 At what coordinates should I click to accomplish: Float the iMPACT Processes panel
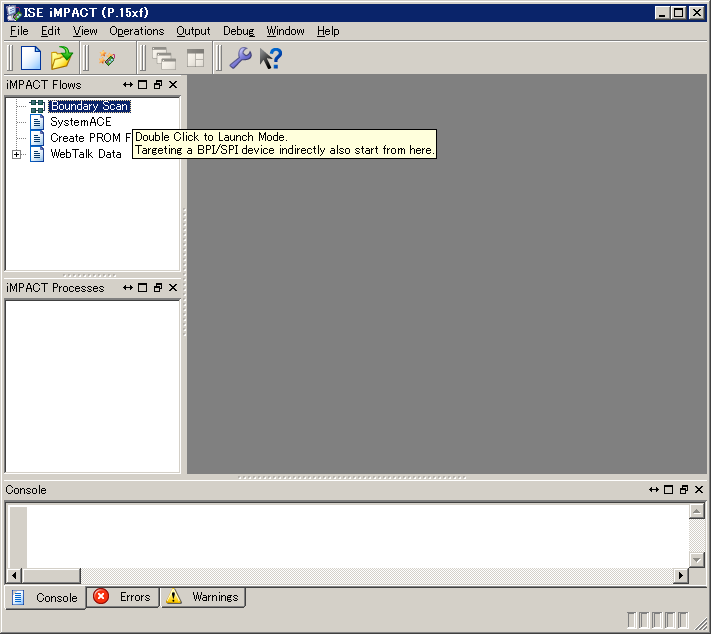click(x=158, y=288)
